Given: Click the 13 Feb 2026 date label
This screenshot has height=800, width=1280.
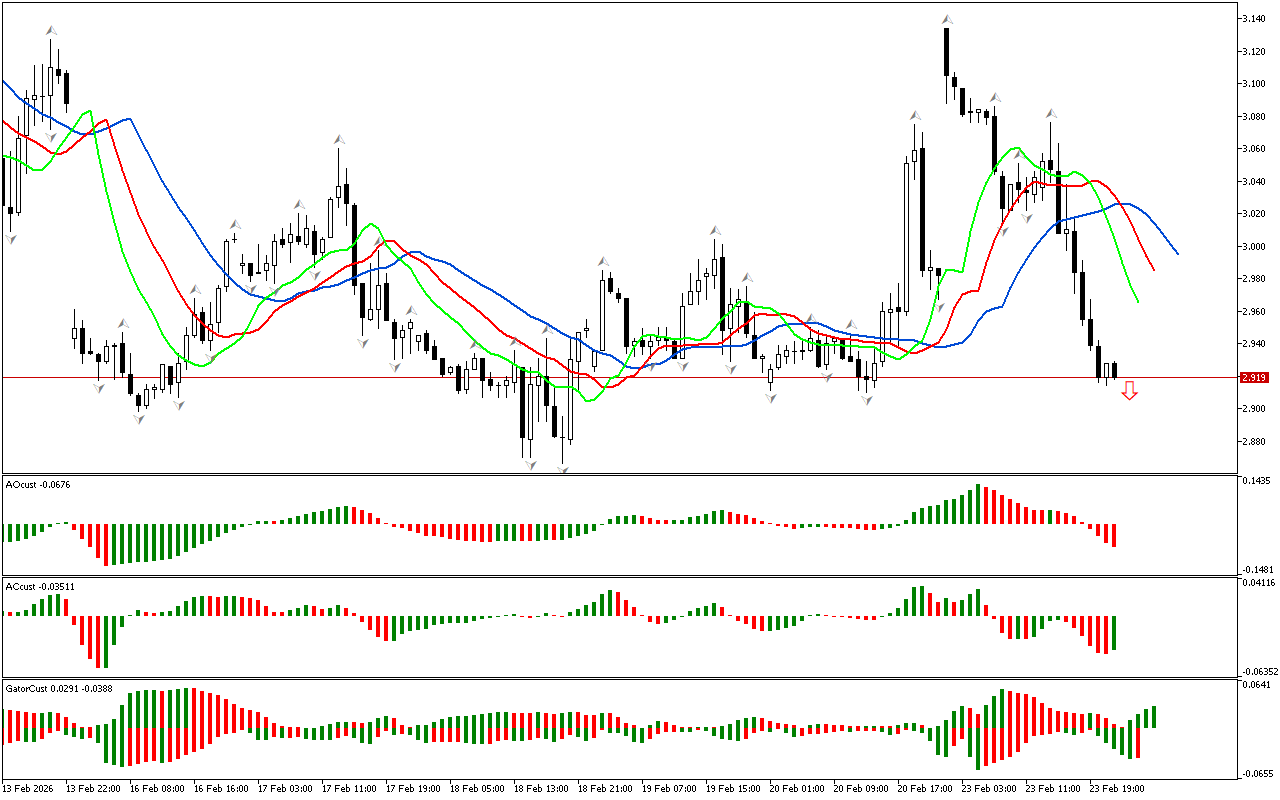Looking at the screenshot, I should tap(30, 788).
